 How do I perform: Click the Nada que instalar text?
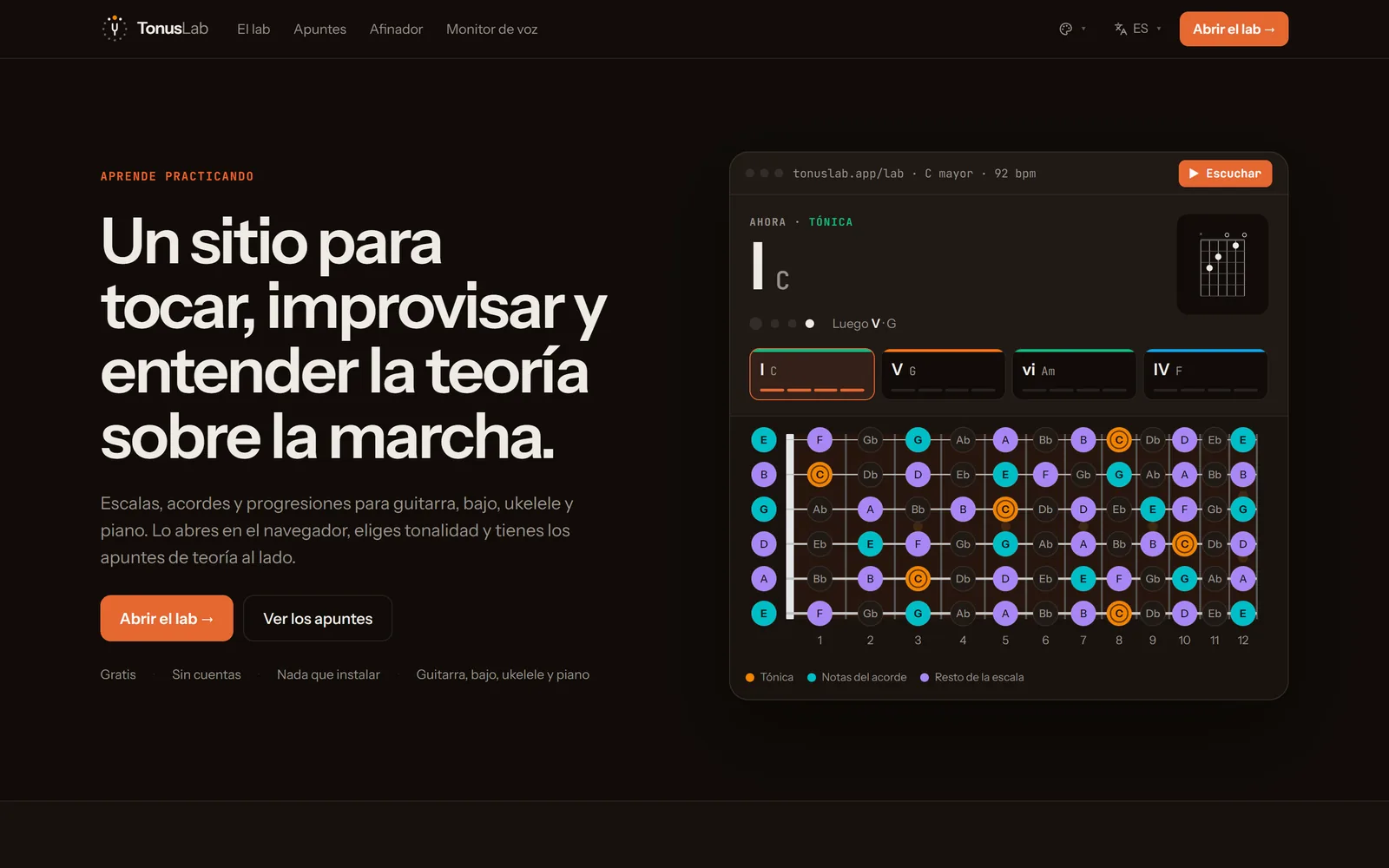[x=328, y=674]
